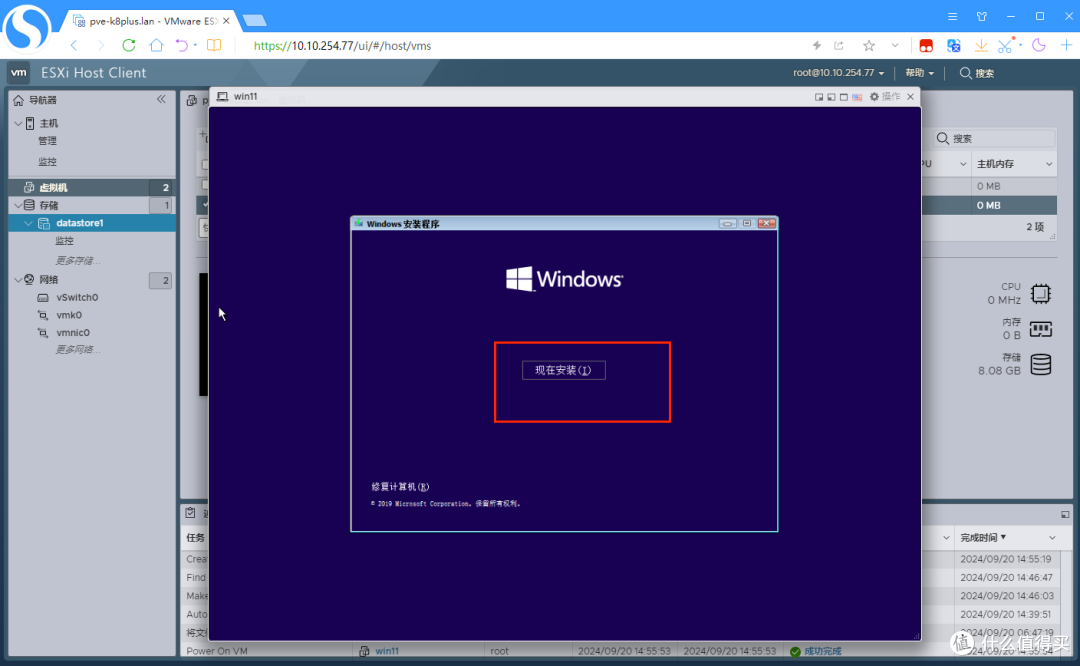Select 监控 under datastore1
This screenshot has height=666, width=1080.
[x=64, y=241]
